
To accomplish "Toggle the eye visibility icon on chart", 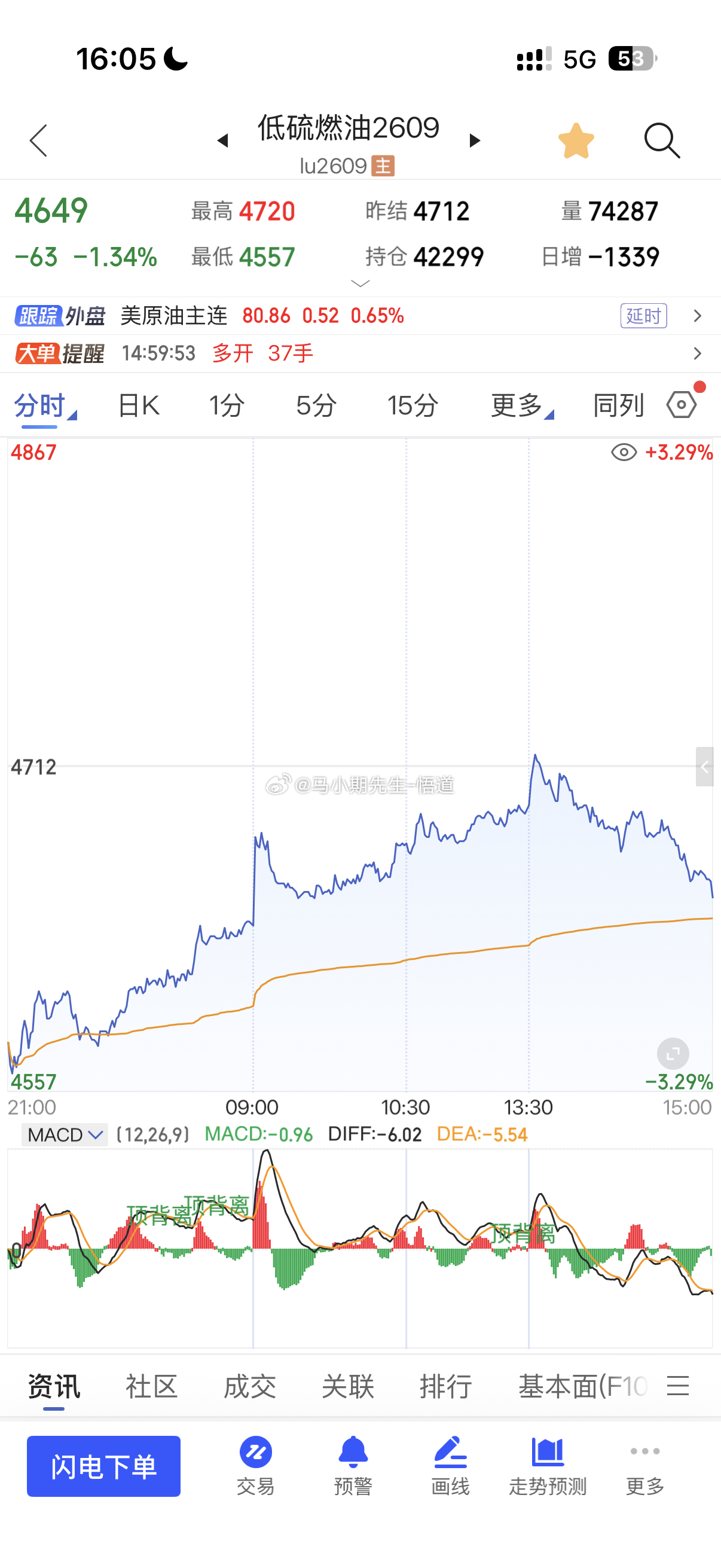I will pyautogui.click(x=624, y=452).
